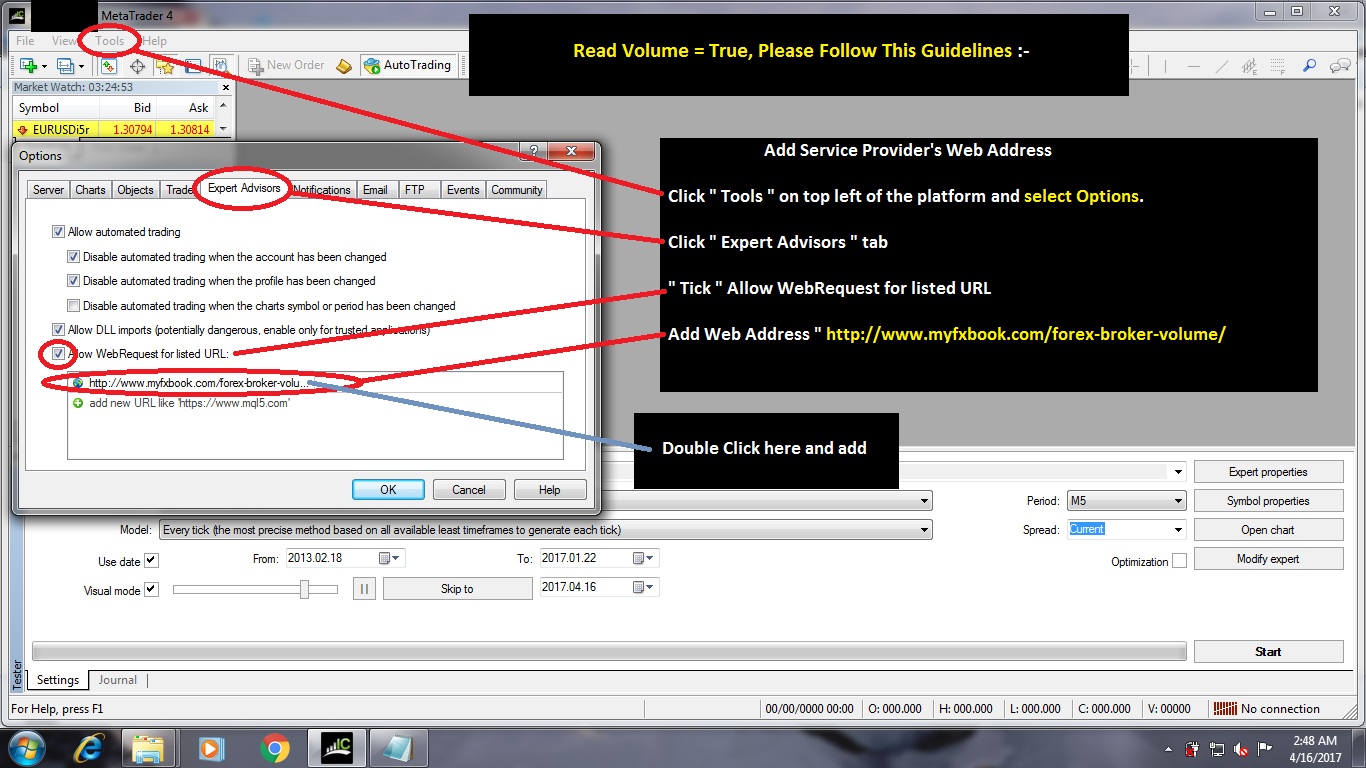Screen dimensions: 1366x768
Task: Click the Profiles toolbar icon
Action: pyautogui.click(x=66, y=66)
